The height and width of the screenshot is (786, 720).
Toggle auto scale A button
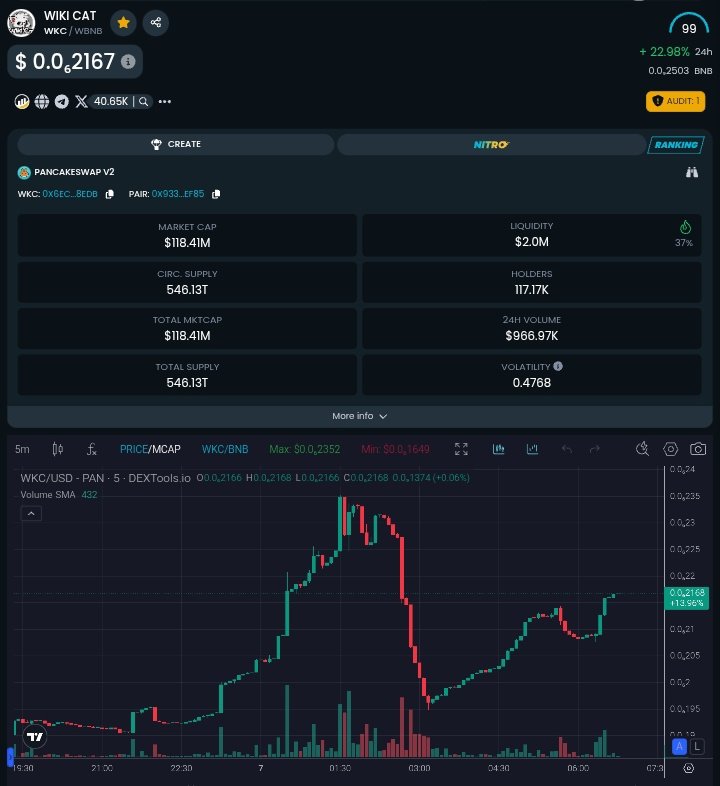[x=679, y=747]
